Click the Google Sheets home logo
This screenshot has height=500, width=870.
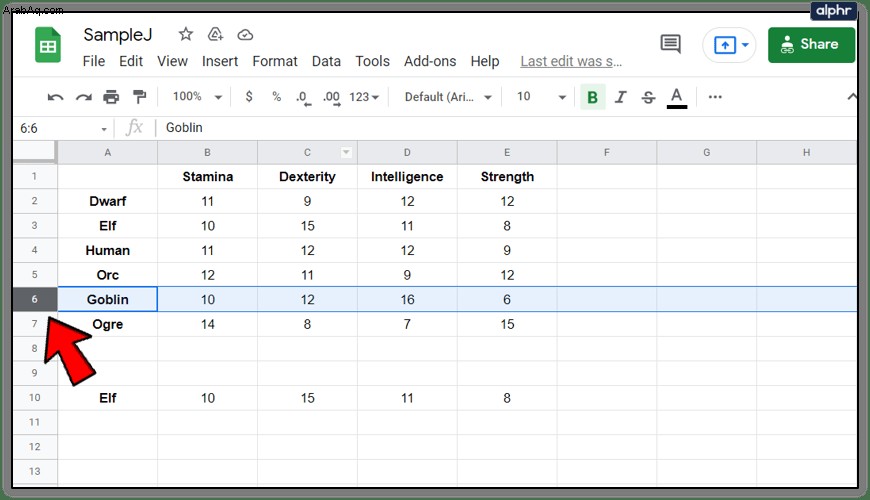coord(48,45)
